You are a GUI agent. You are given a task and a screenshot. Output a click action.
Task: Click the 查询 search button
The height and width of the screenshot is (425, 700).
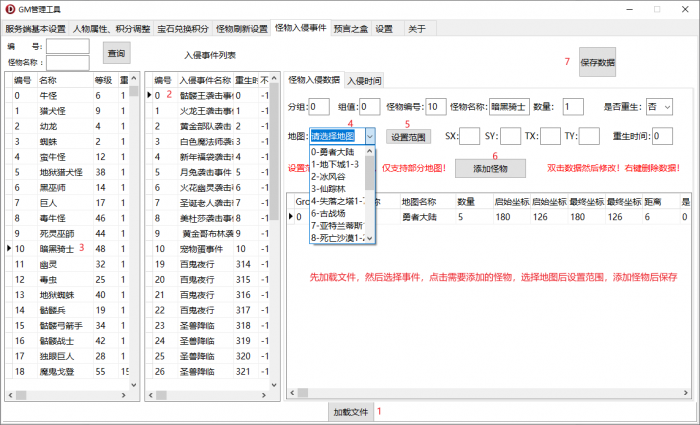(117, 53)
